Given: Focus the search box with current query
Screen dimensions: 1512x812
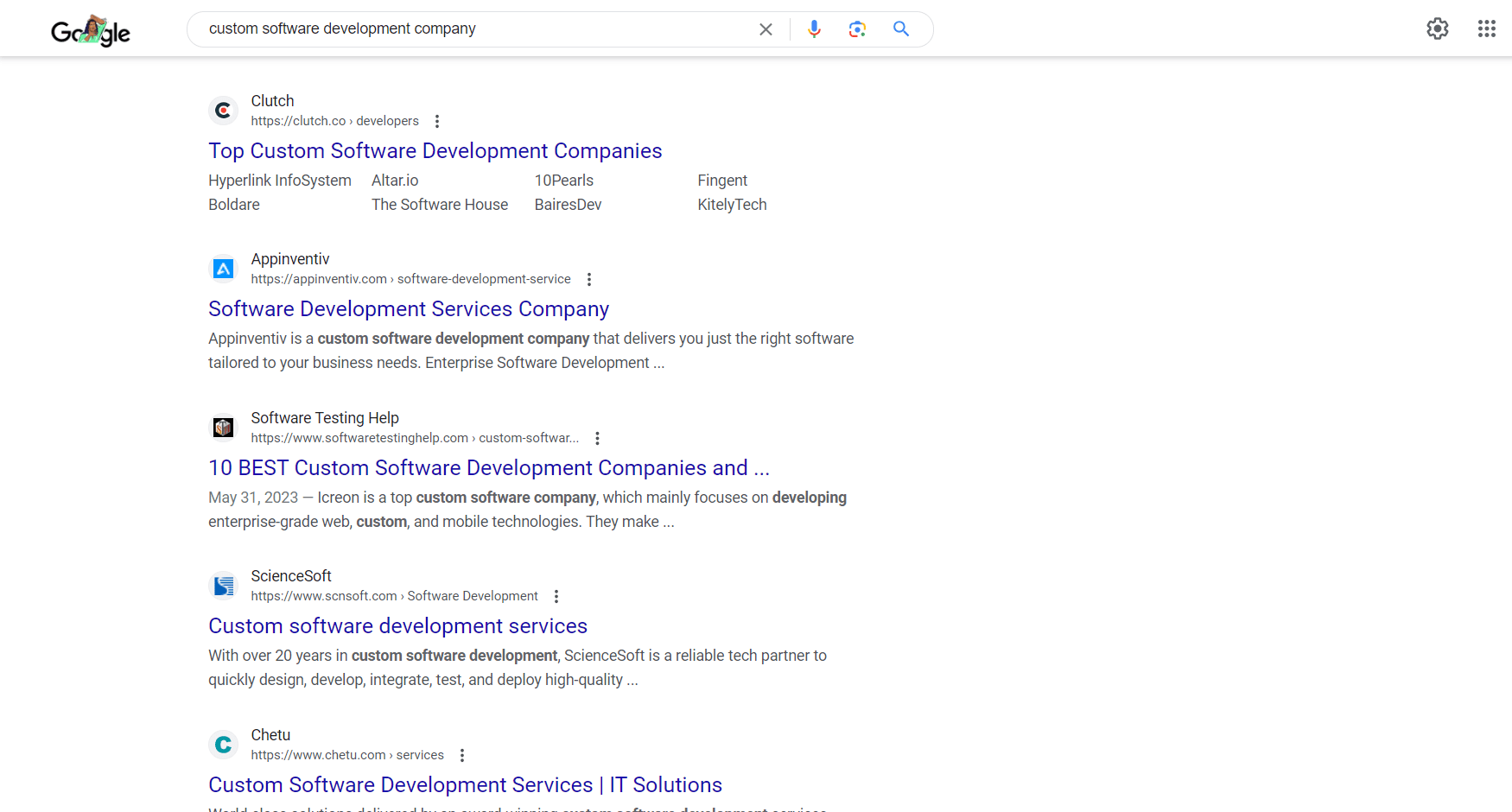Looking at the screenshot, I should click(475, 29).
